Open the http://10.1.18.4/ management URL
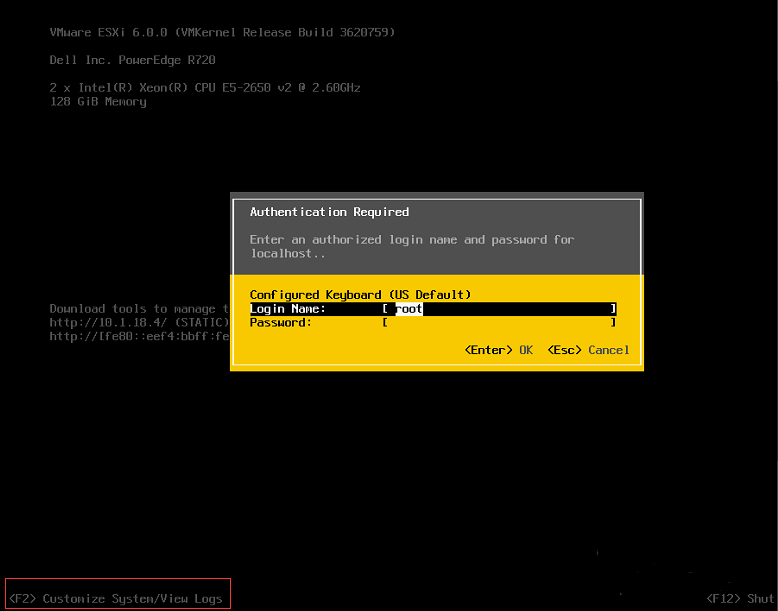 (139, 323)
